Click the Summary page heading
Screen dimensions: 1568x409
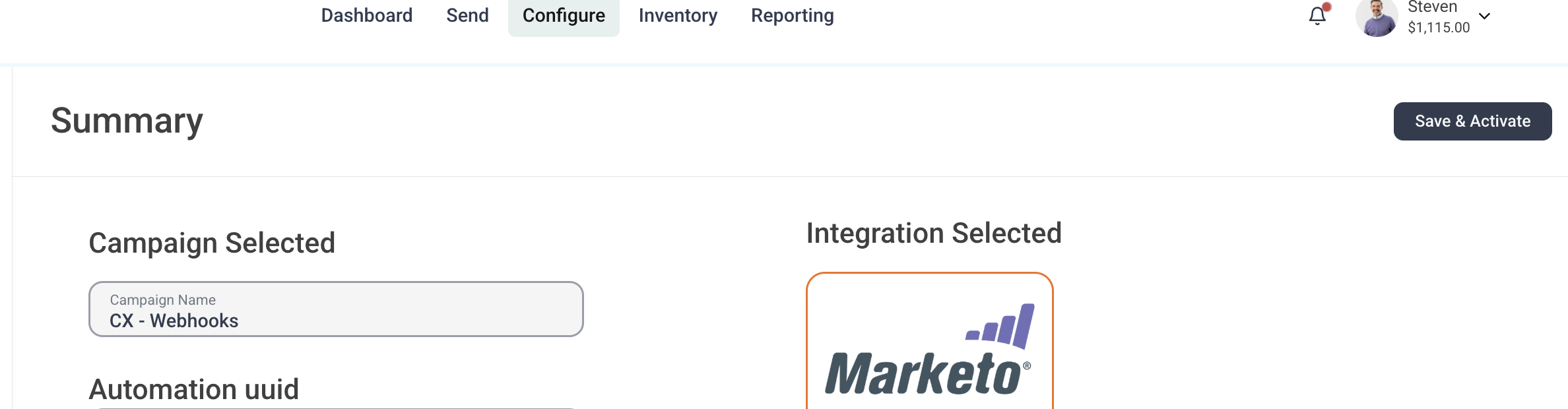pos(127,121)
